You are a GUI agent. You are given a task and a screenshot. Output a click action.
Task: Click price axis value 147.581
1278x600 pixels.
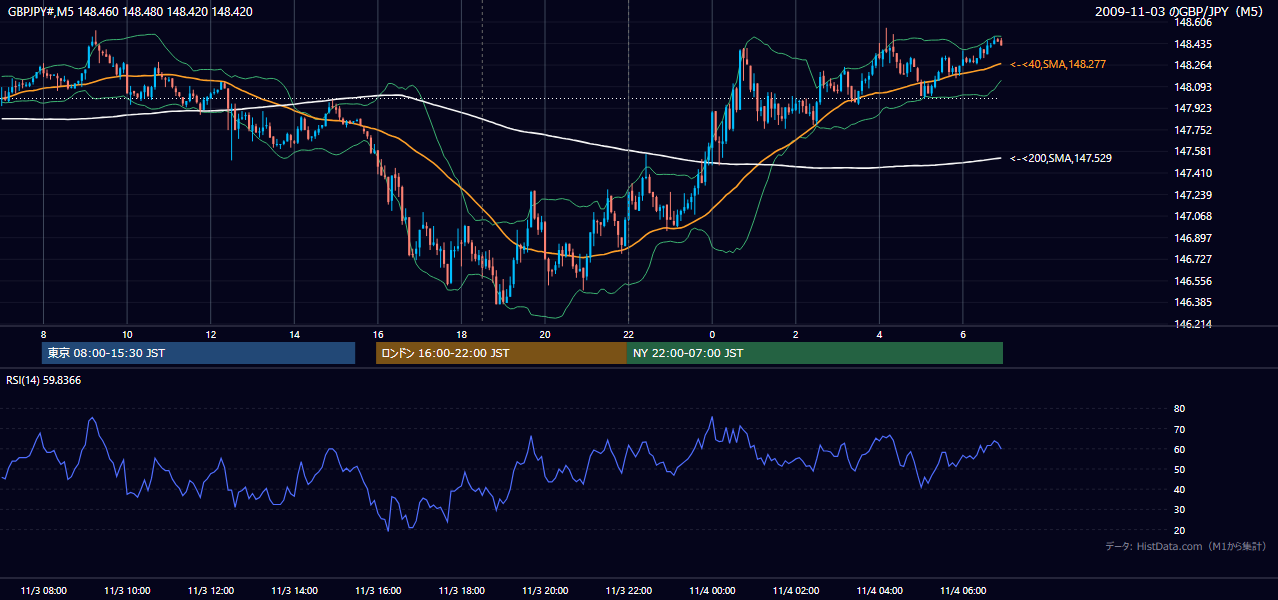pos(1192,151)
